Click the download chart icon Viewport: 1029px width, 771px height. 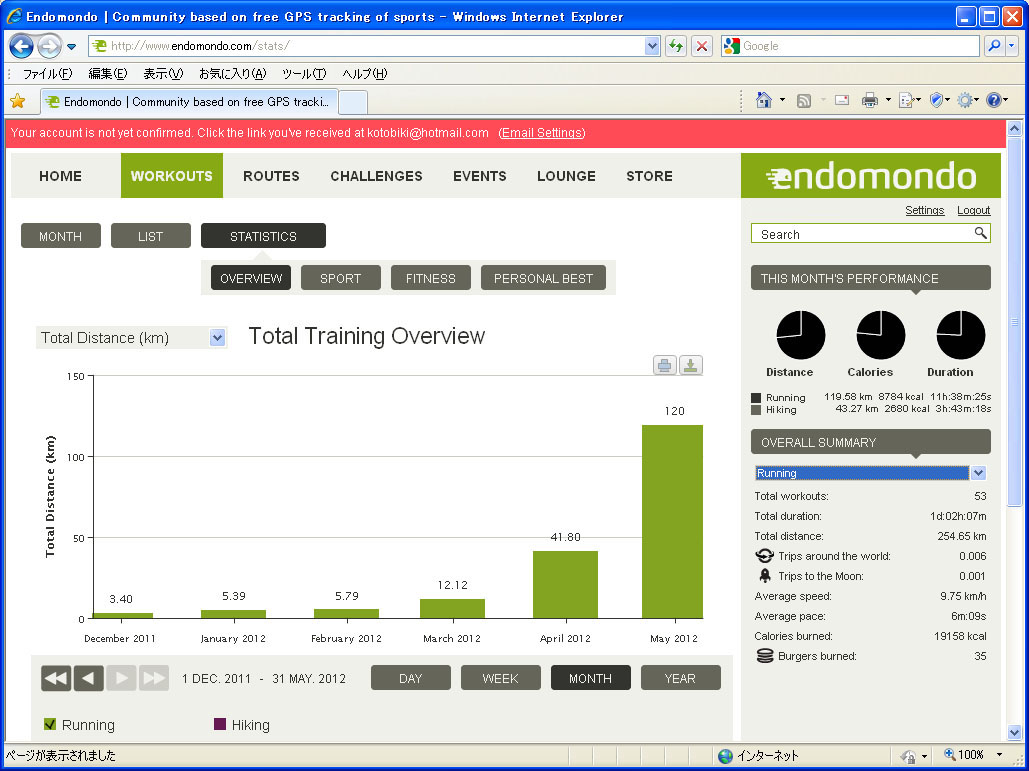(691, 365)
